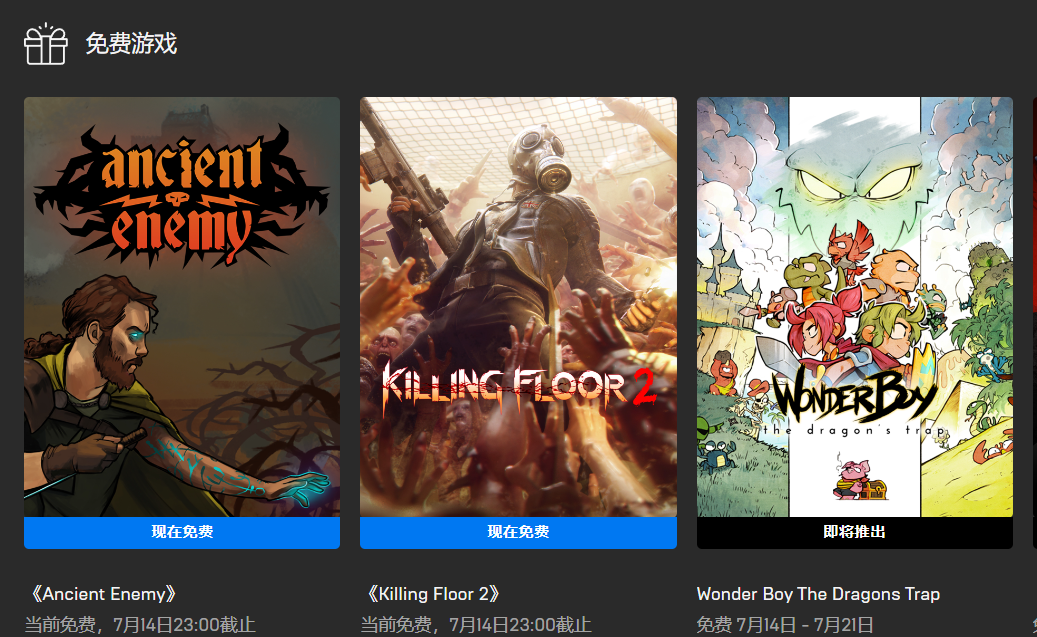
Task: Click the Ancient Enemy logo on its cover
Action: coord(181,193)
